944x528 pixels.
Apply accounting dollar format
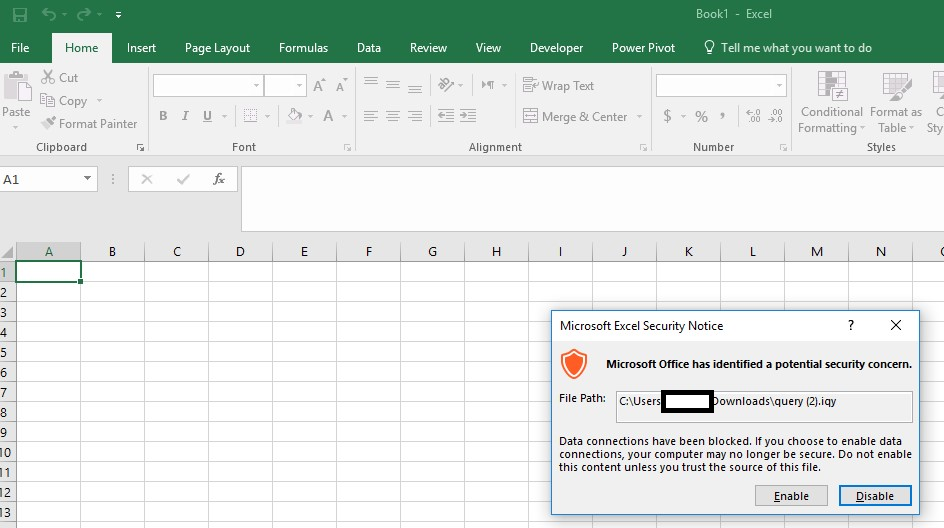(x=667, y=116)
